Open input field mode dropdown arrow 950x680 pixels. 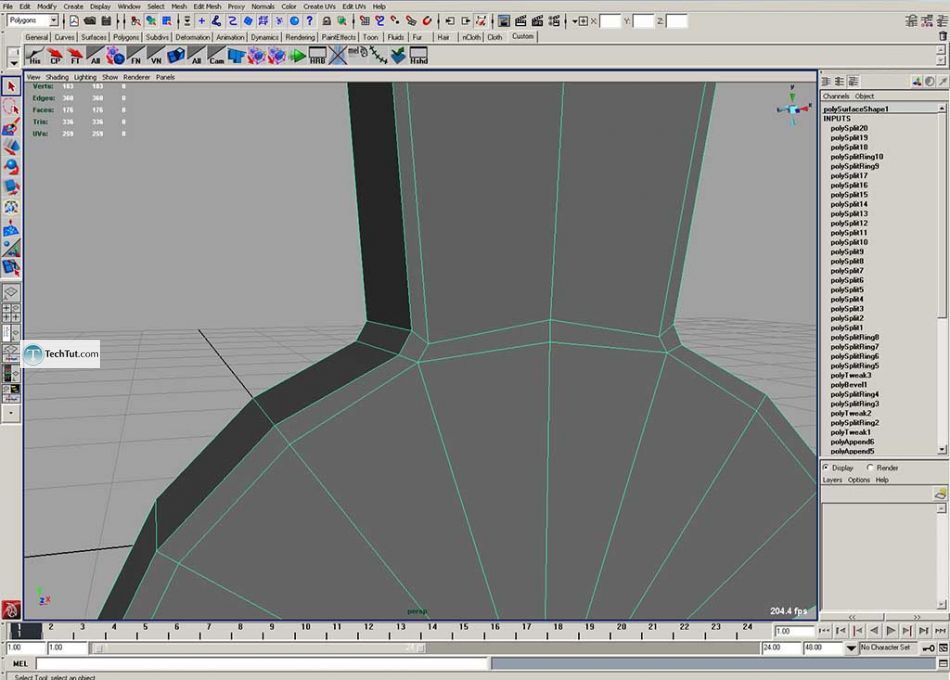coord(576,21)
